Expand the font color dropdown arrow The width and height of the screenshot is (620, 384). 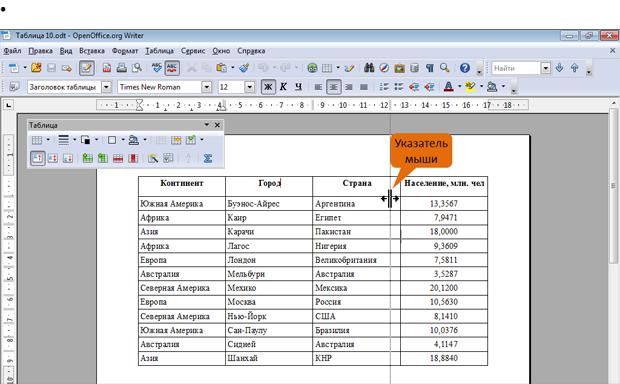click(x=459, y=87)
